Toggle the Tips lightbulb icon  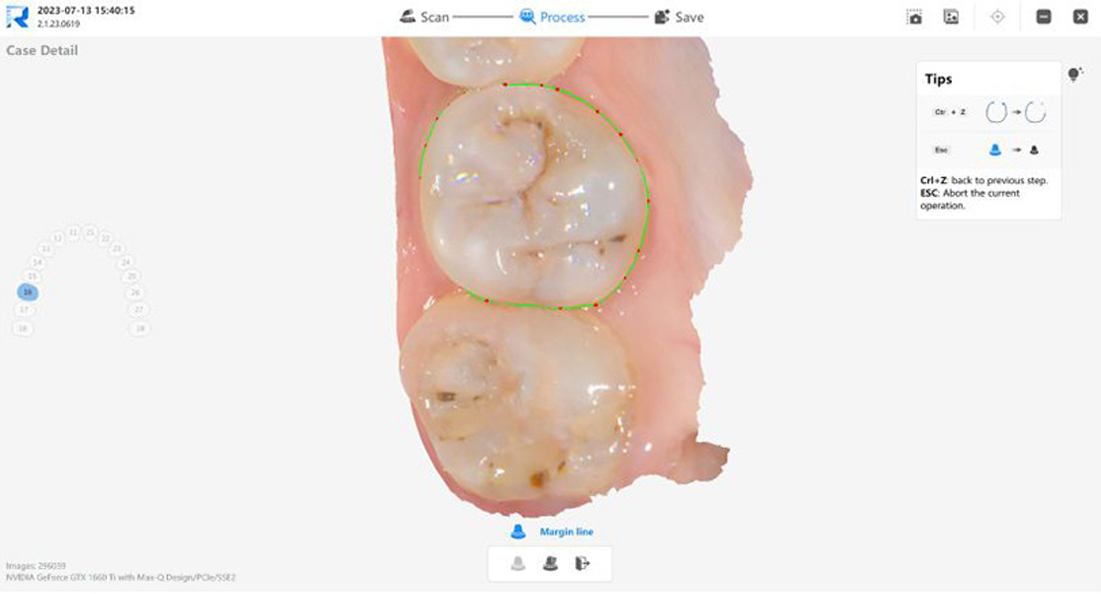pos(1075,74)
